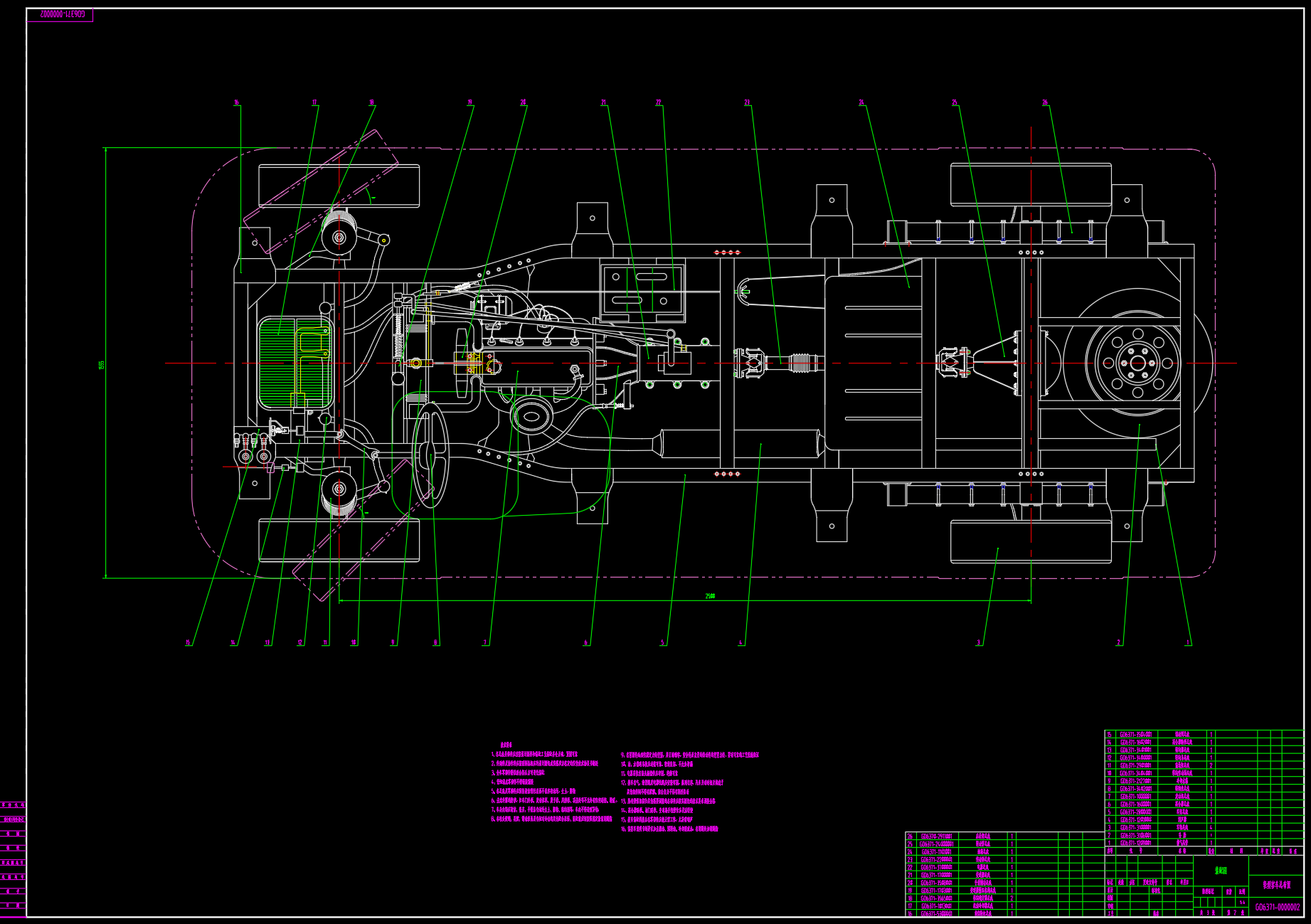Click the front right tire at the bottom
The image size is (1311, 924).
coord(339,541)
